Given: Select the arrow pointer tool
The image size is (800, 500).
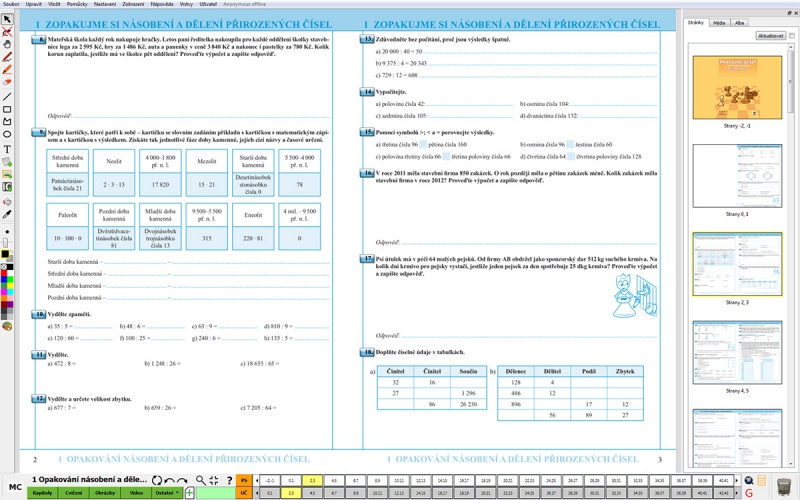Looking at the screenshot, I should (x=7, y=19).
